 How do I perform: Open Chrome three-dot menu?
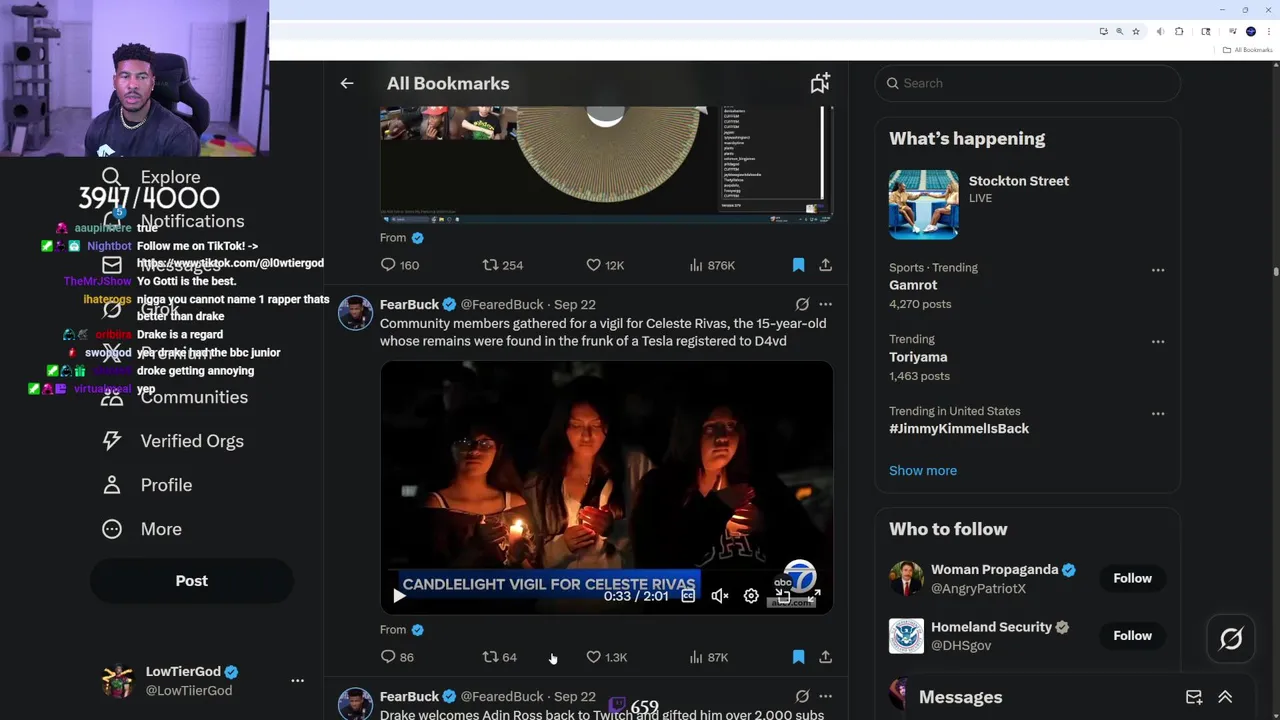tap(1269, 32)
